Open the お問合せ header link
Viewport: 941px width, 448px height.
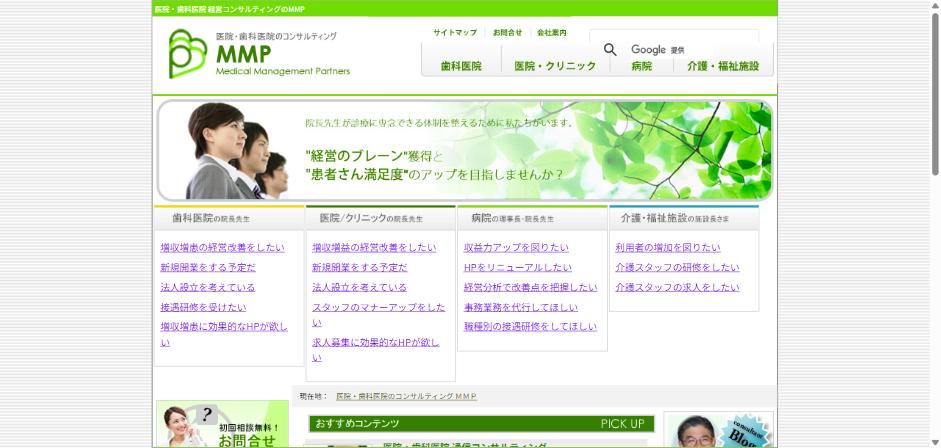(507, 32)
